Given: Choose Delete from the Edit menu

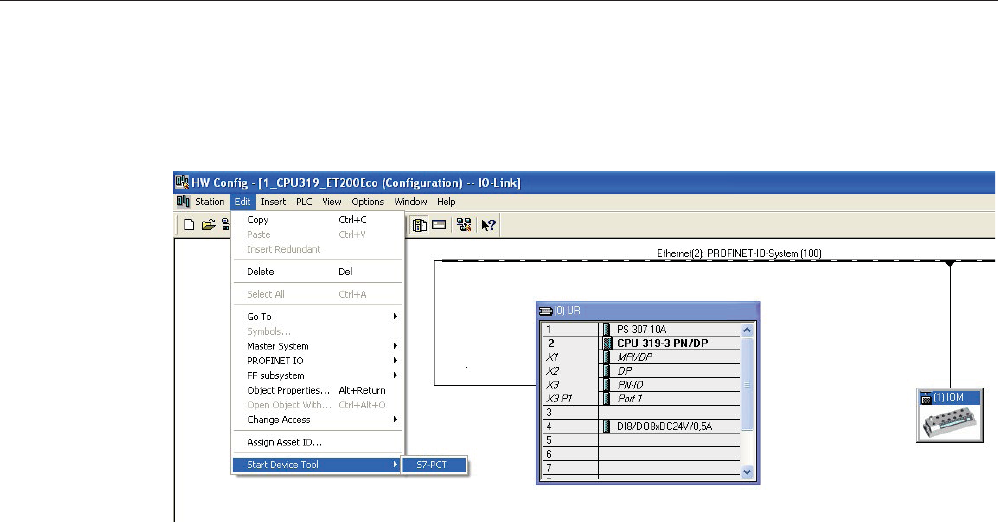Looking at the screenshot, I should [x=318, y=272].
